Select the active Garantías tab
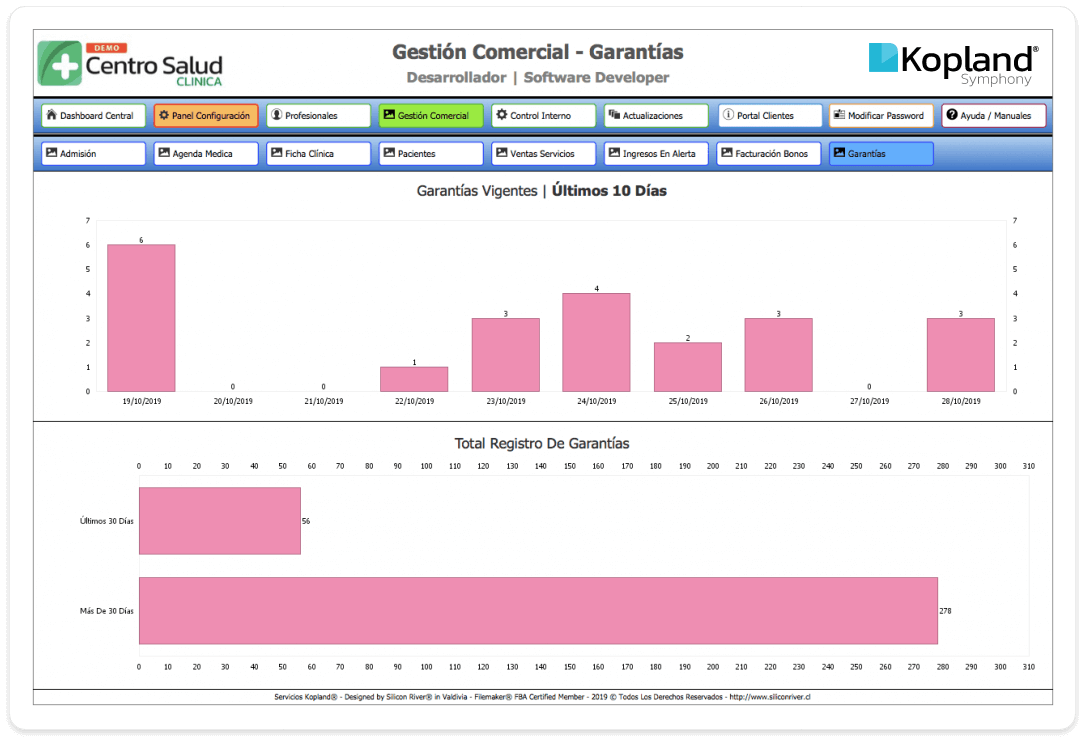1085x742 pixels. [882, 154]
